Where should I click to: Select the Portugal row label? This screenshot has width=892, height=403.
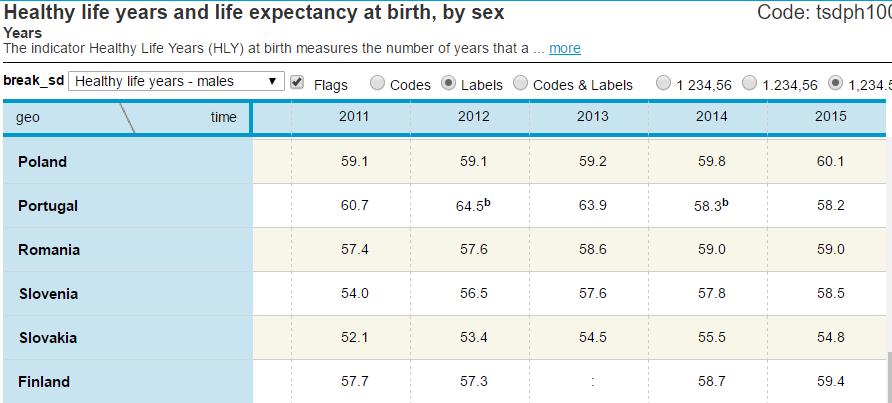(x=48, y=206)
